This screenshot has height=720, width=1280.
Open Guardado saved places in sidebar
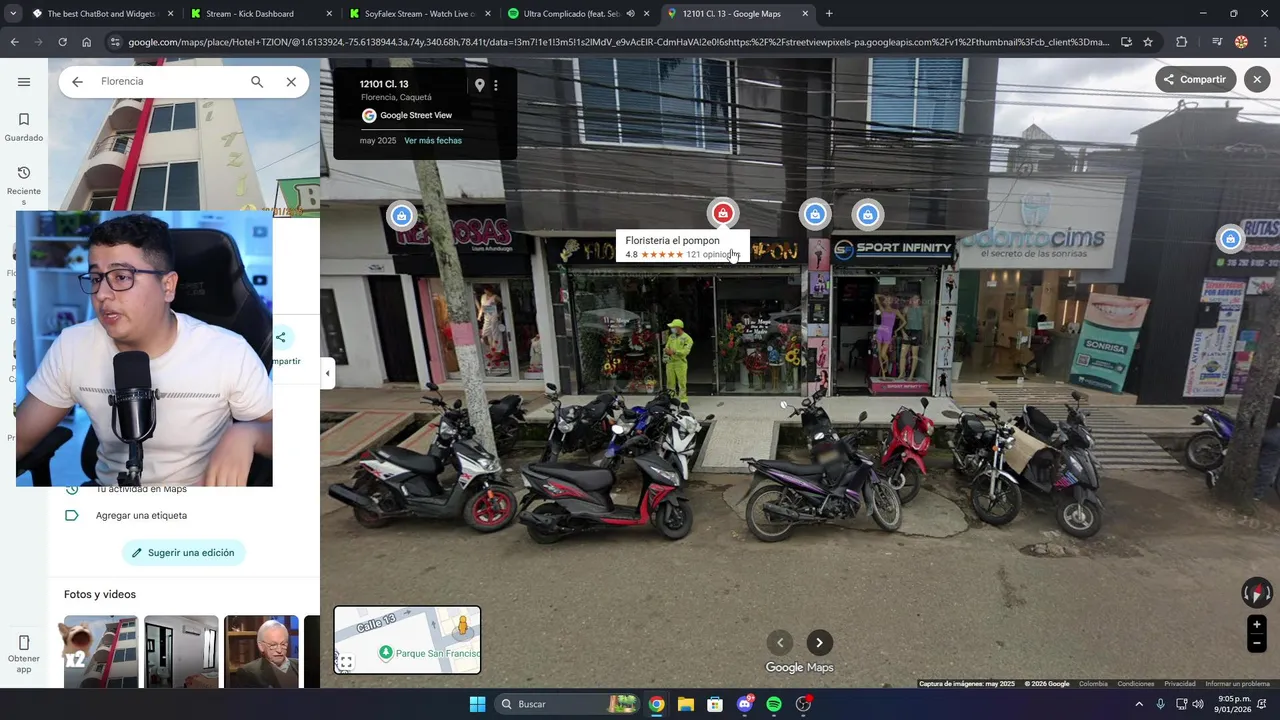coord(24,127)
